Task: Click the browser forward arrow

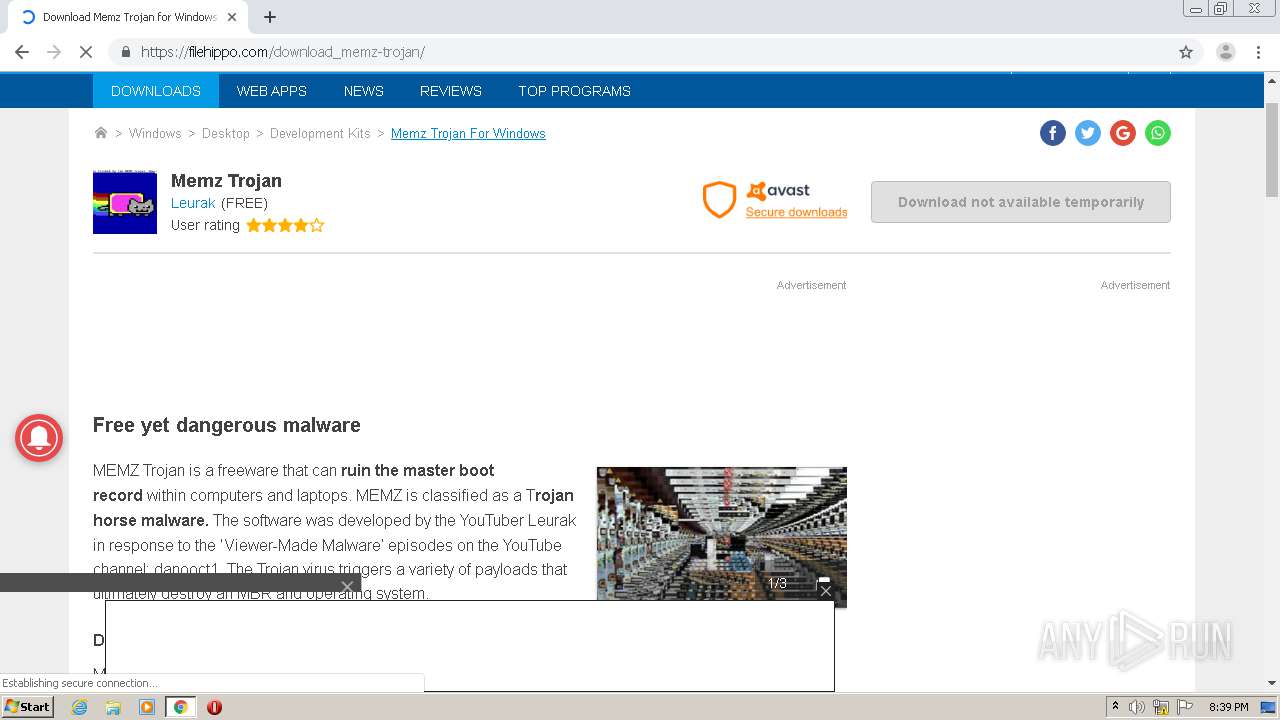Action: (x=54, y=52)
